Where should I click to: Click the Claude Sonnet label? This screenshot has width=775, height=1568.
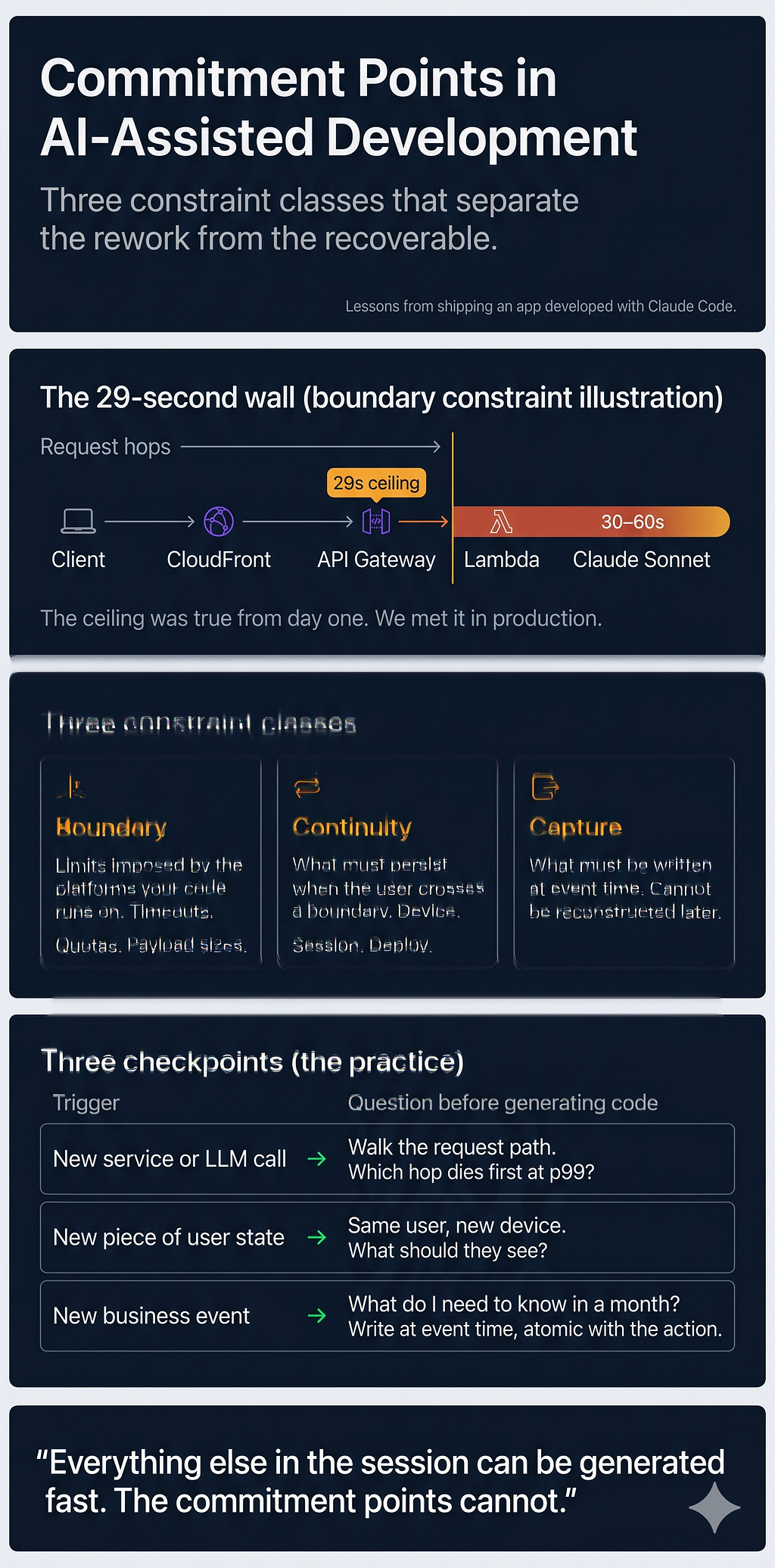click(x=641, y=560)
